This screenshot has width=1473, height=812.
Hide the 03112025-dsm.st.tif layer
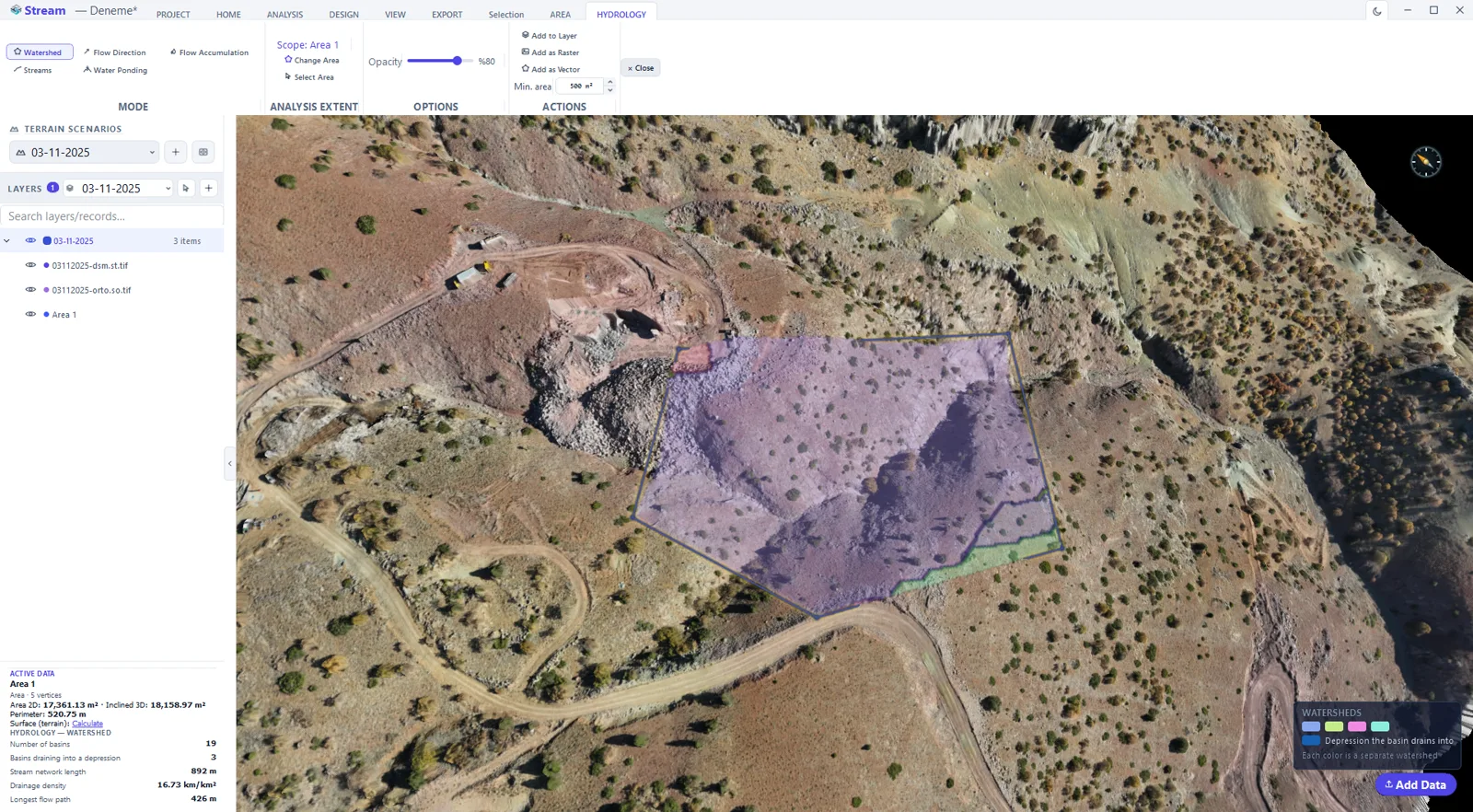click(30, 265)
